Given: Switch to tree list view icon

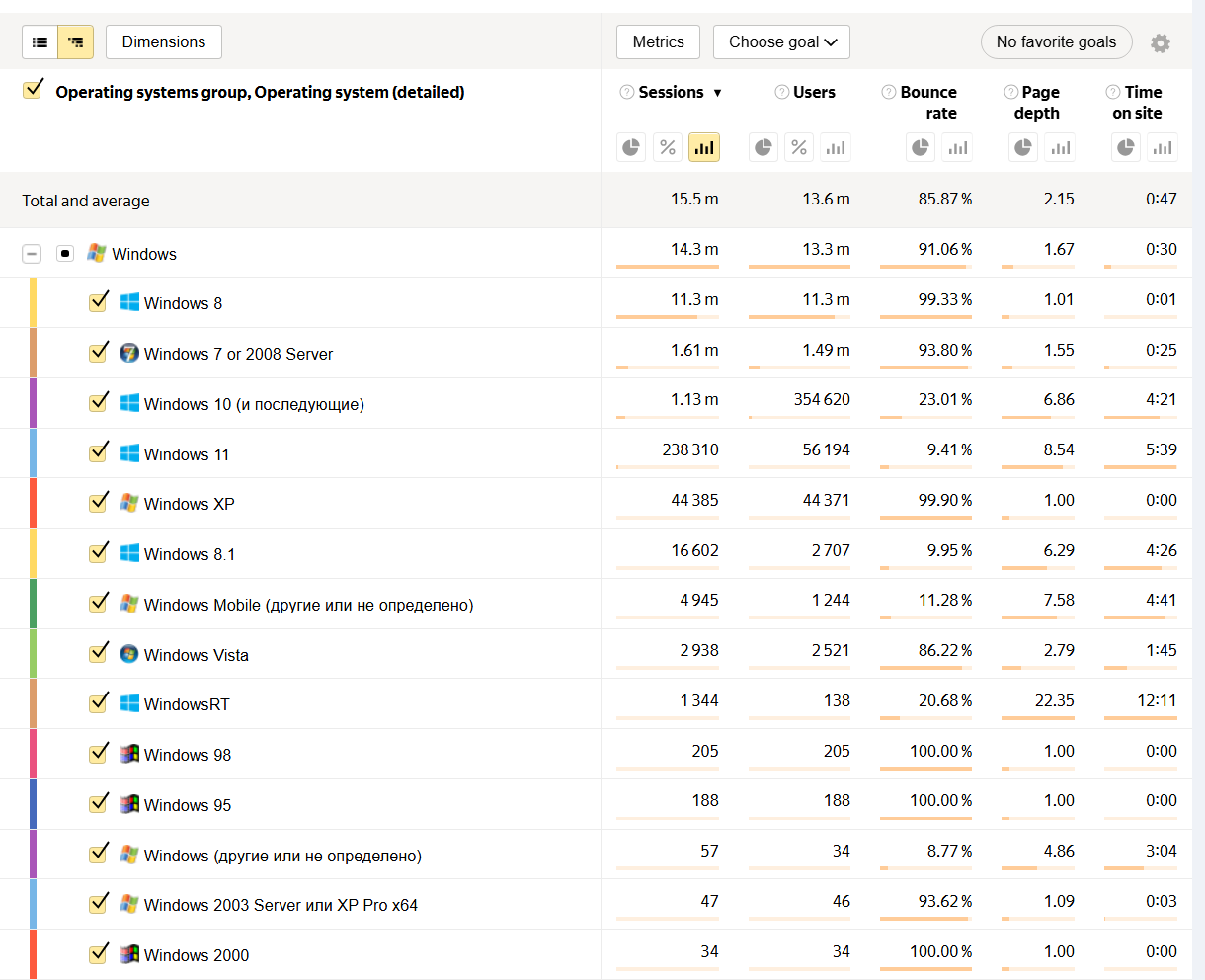Looking at the screenshot, I should click(76, 42).
